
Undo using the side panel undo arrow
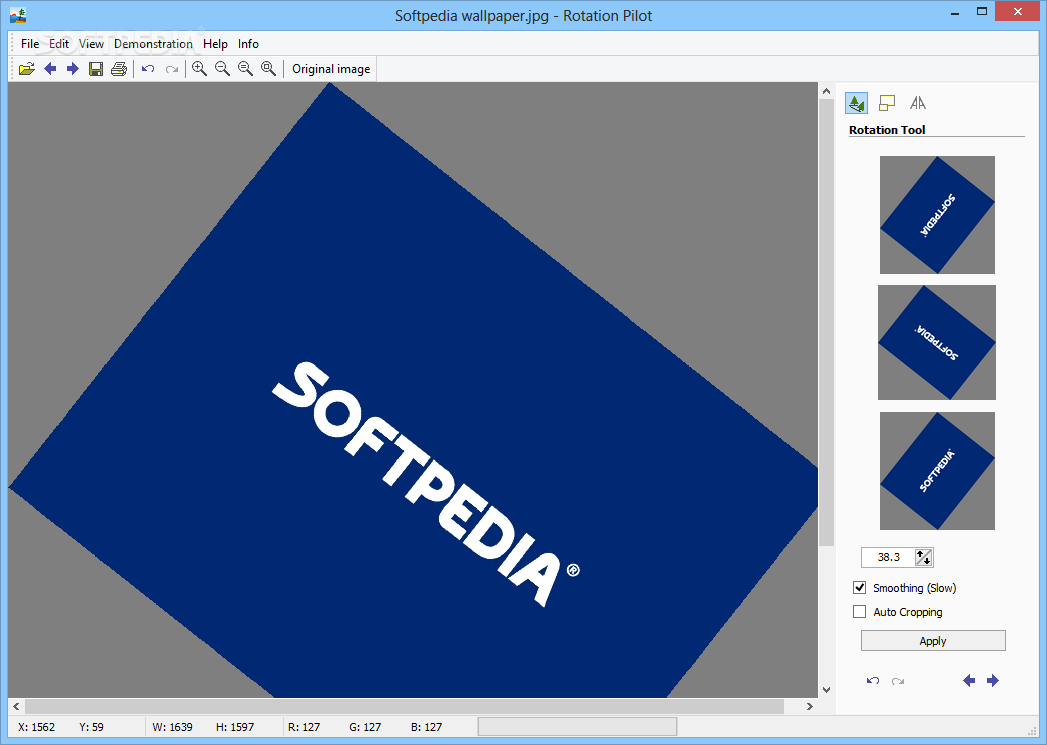tap(873, 681)
